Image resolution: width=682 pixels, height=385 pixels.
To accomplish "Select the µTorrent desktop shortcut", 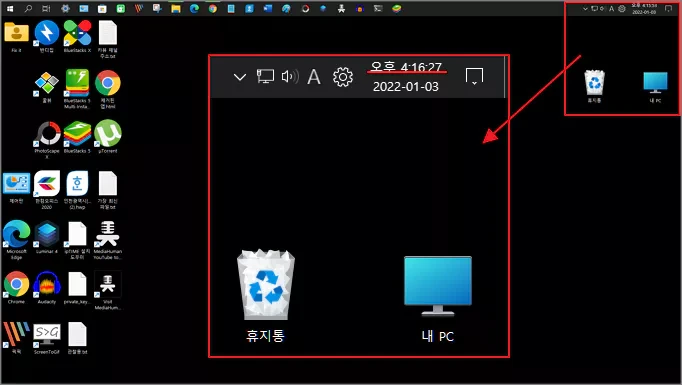I will (x=107, y=137).
